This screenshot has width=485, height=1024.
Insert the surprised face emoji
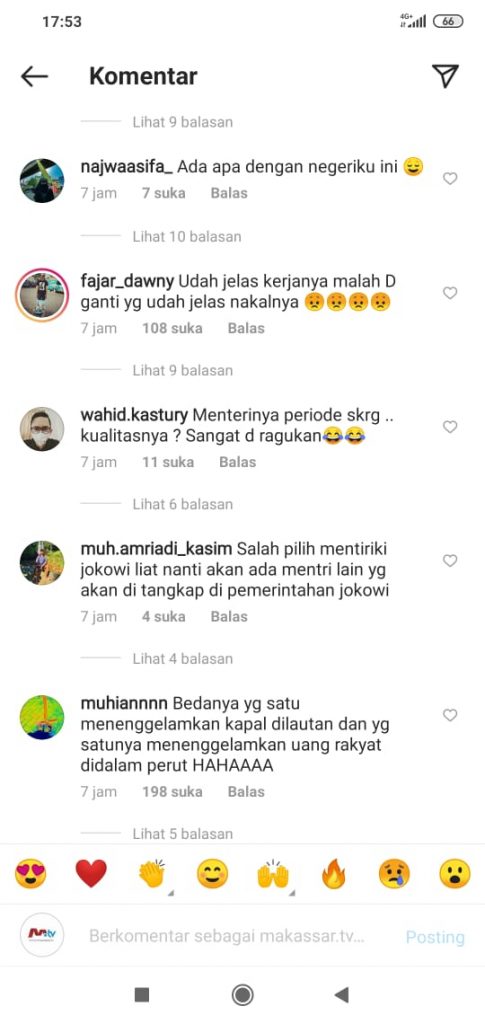click(454, 873)
